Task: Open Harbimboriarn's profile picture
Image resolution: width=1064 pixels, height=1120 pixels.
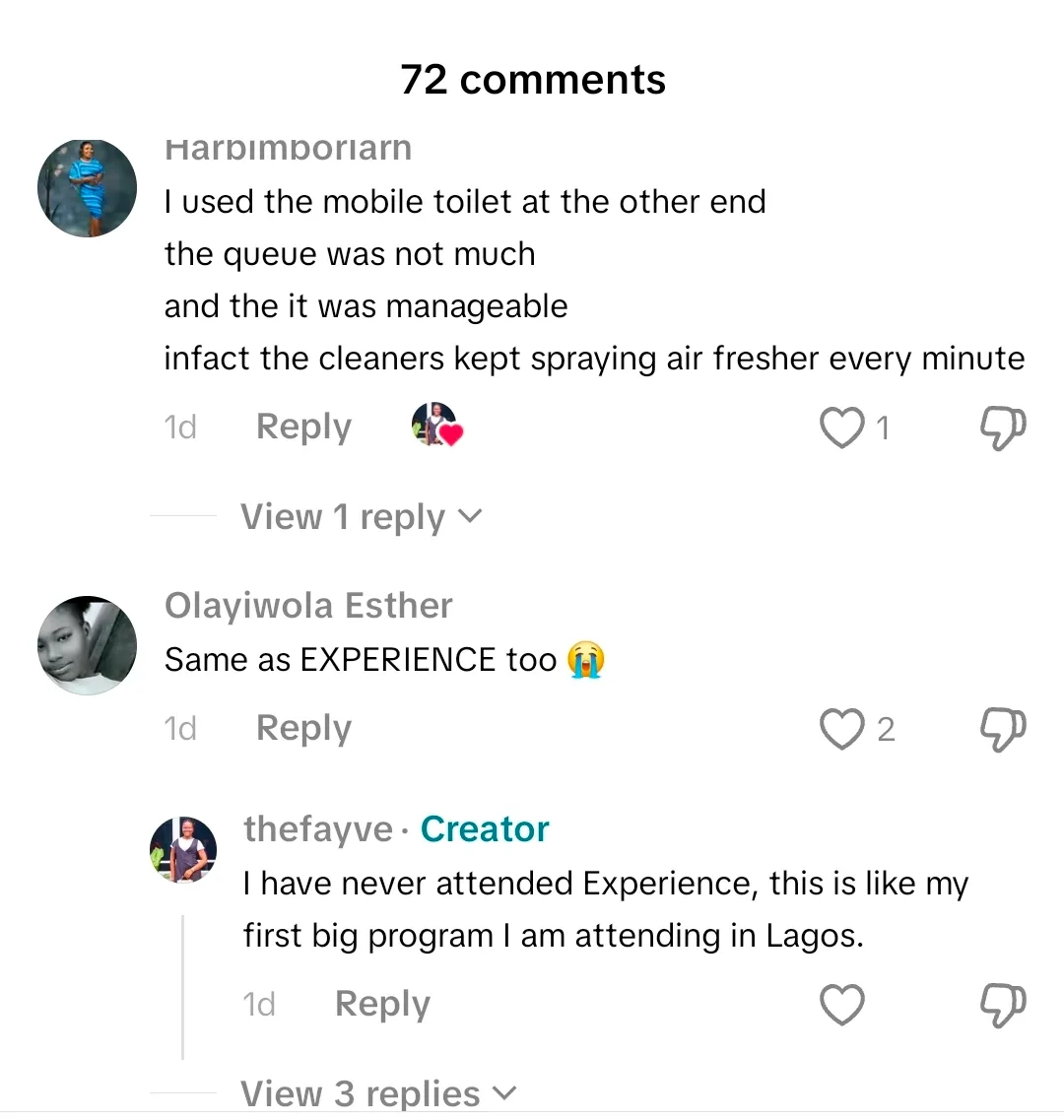Action: [x=87, y=188]
